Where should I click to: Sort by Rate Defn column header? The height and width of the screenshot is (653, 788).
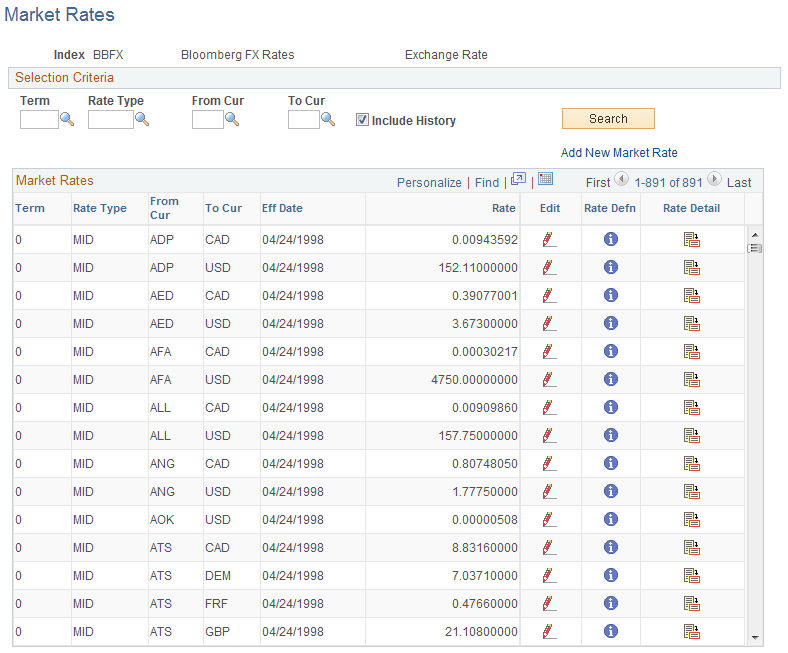(610, 208)
